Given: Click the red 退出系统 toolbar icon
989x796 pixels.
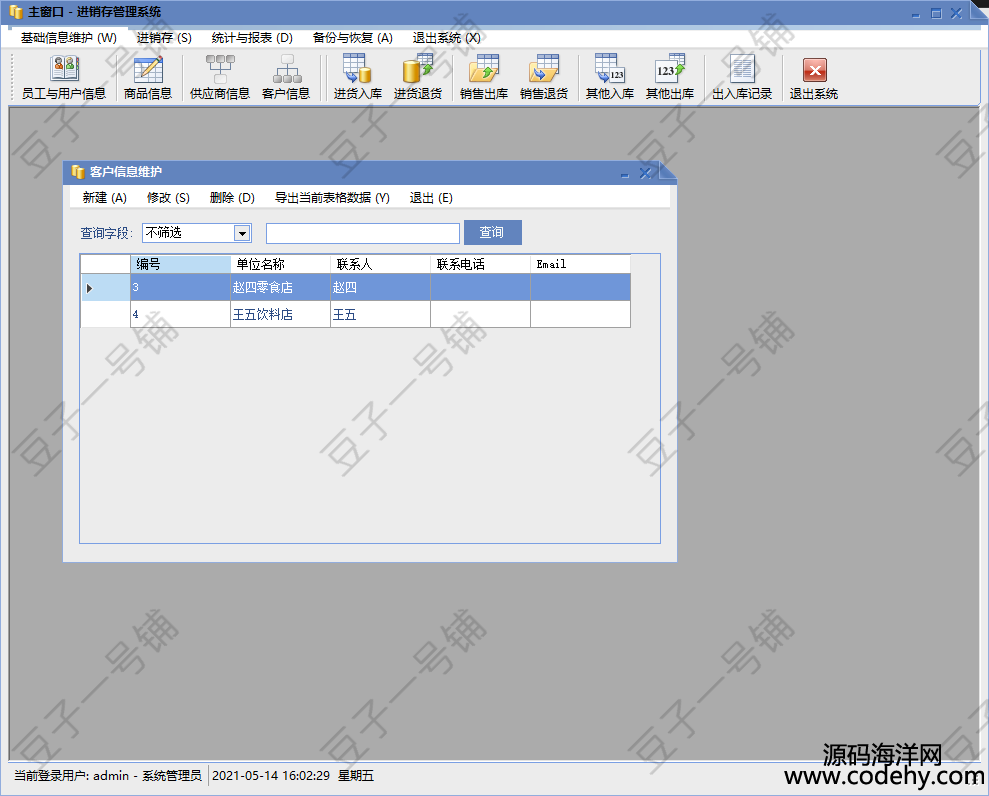Looking at the screenshot, I should pos(814,77).
